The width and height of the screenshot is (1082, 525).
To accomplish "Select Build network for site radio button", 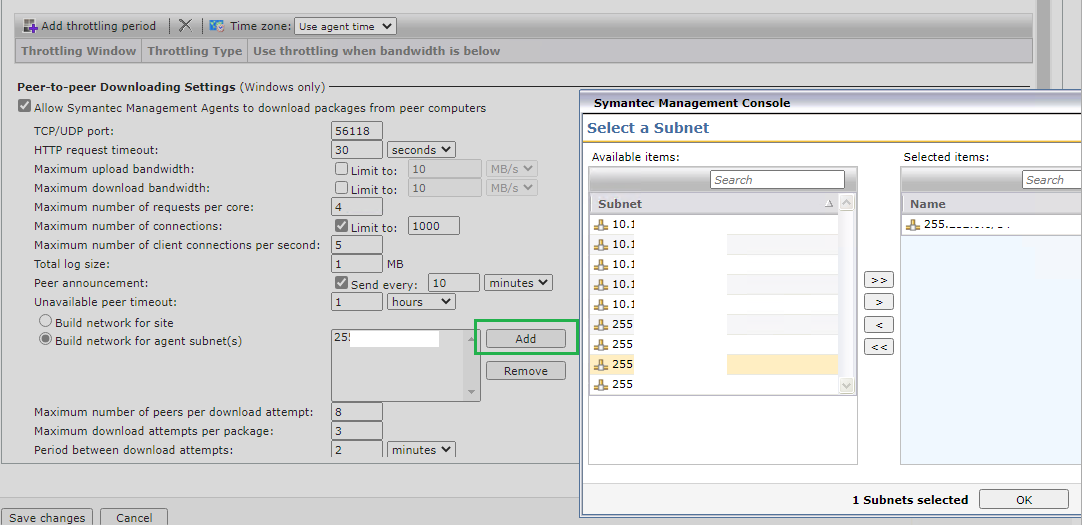I will (x=46, y=321).
